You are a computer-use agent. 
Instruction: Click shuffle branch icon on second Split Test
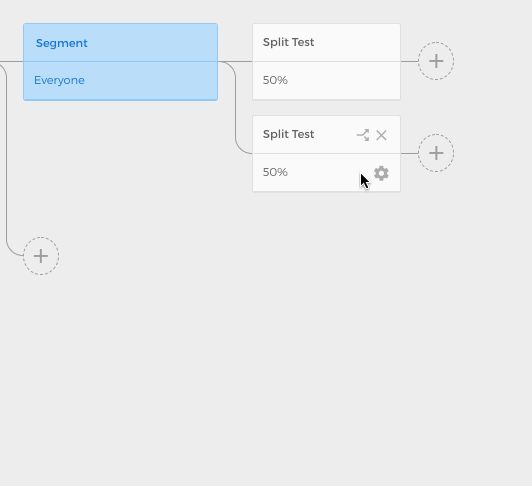363,135
